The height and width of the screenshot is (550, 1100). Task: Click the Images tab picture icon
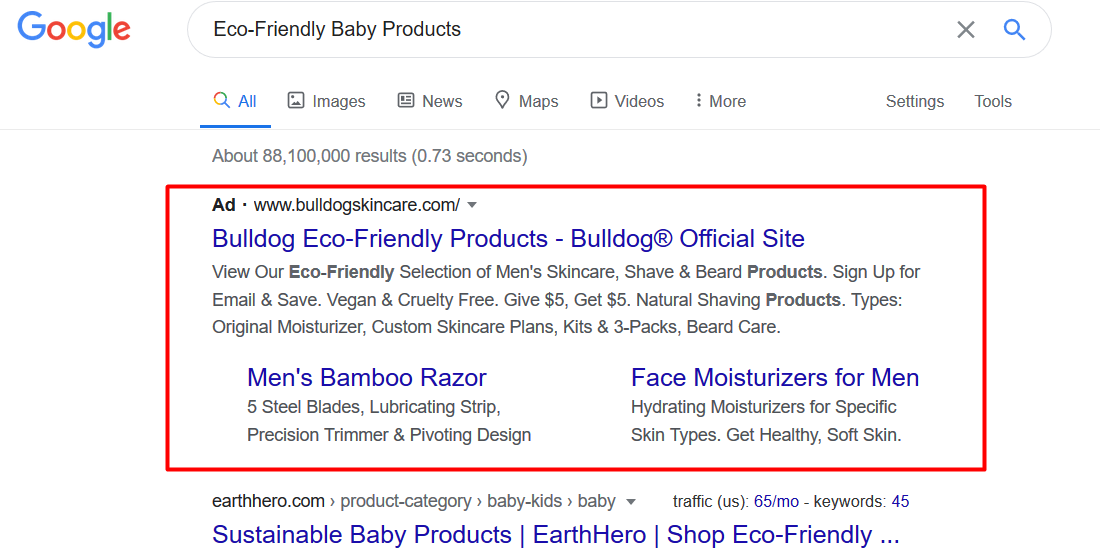(x=296, y=100)
